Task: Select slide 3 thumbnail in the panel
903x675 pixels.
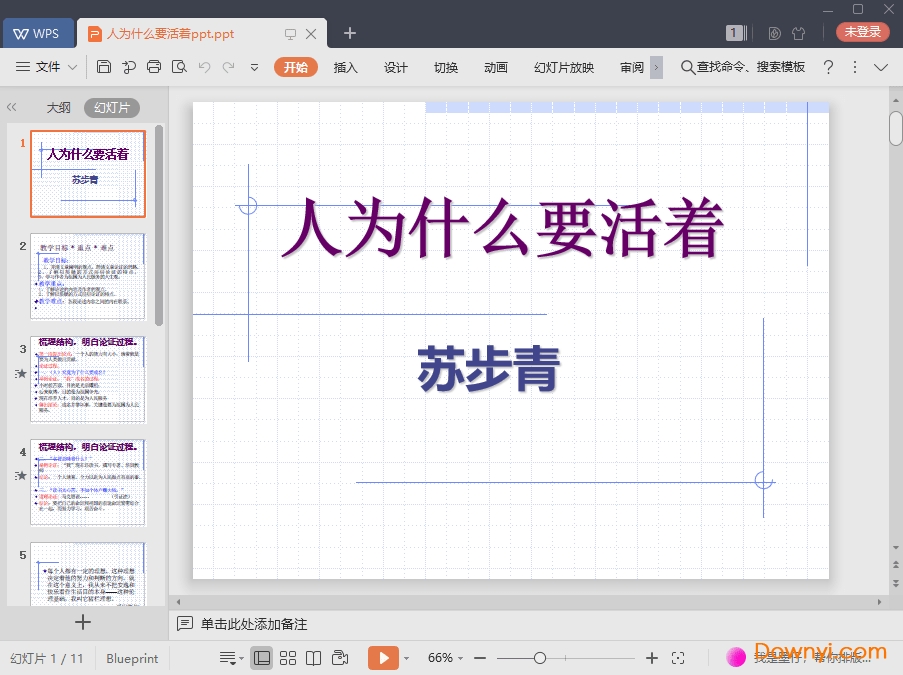Action: 88,378
